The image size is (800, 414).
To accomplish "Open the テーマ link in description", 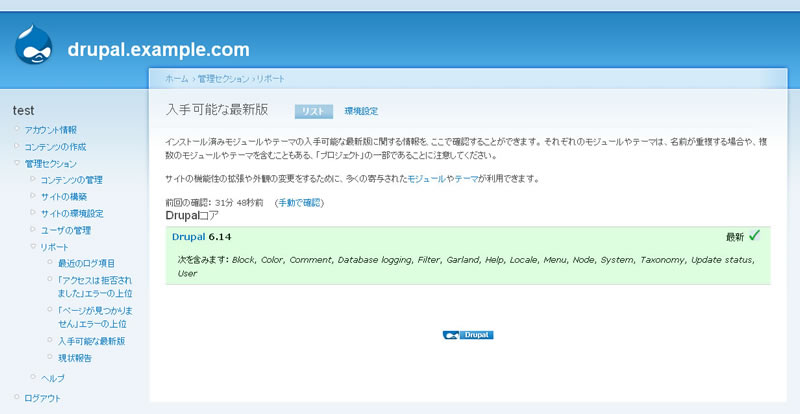I will [x=466, y=179].
